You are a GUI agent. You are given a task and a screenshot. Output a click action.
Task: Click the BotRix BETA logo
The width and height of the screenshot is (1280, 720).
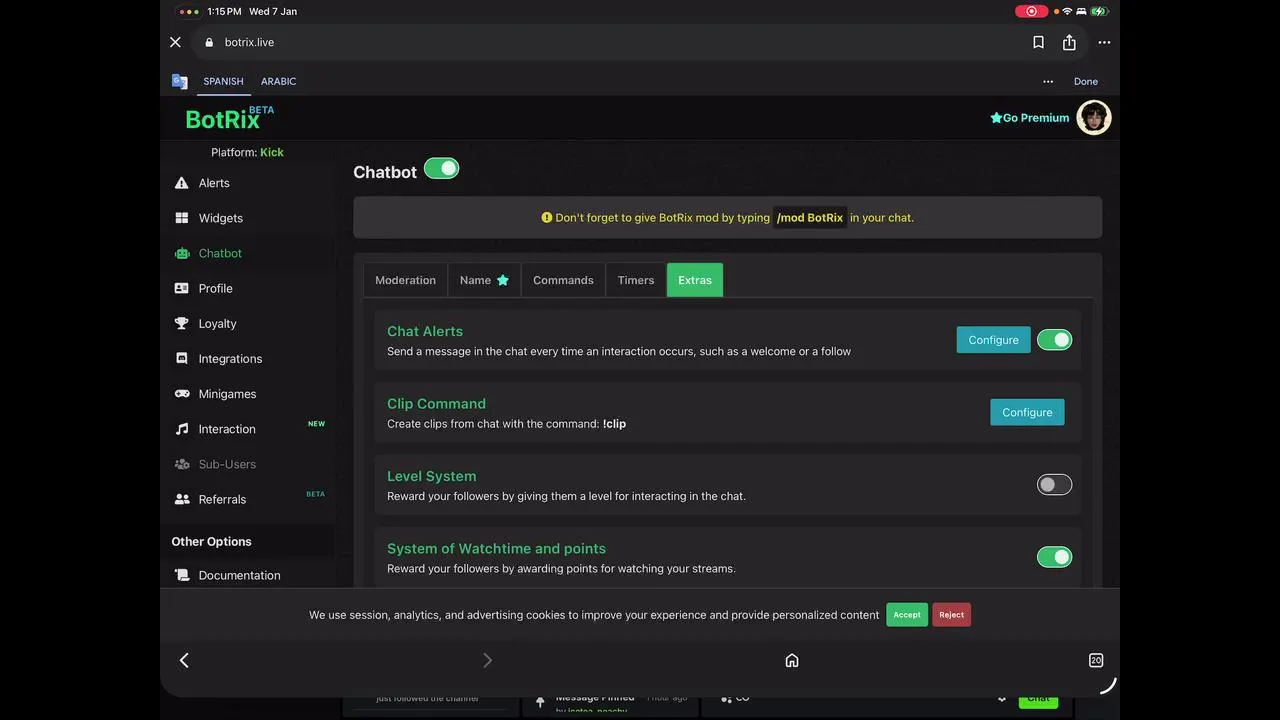click(x=229, y=118)
